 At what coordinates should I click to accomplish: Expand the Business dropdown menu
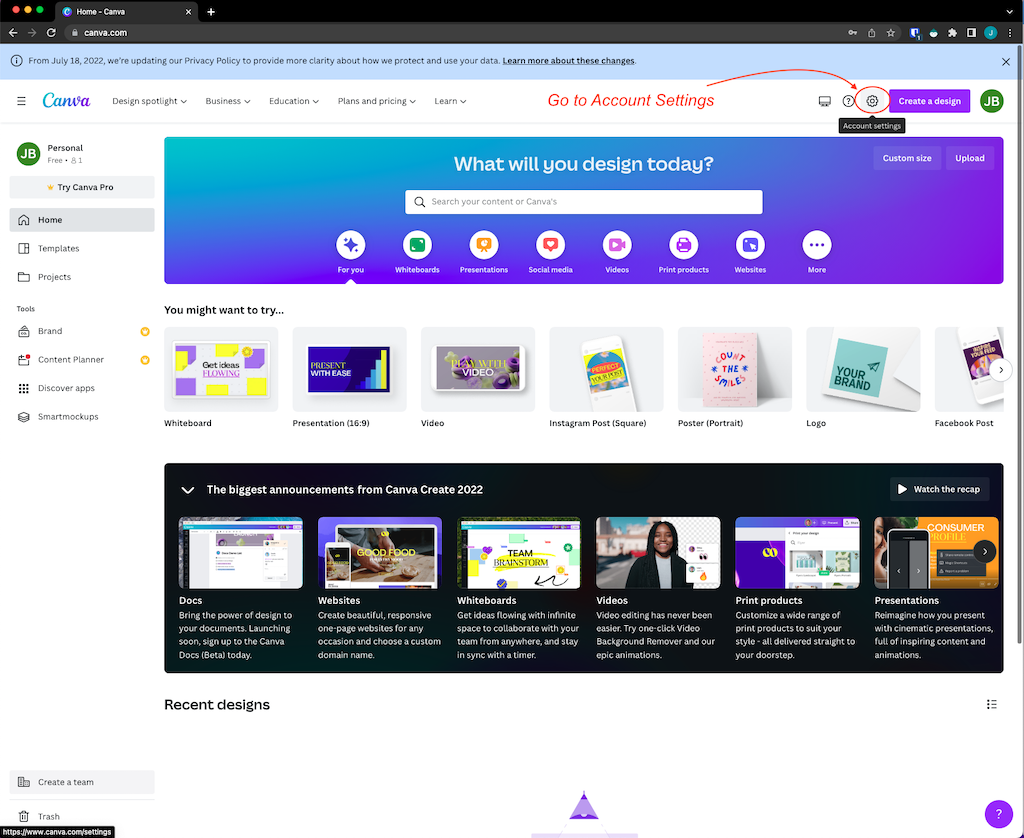pos(228,101)
